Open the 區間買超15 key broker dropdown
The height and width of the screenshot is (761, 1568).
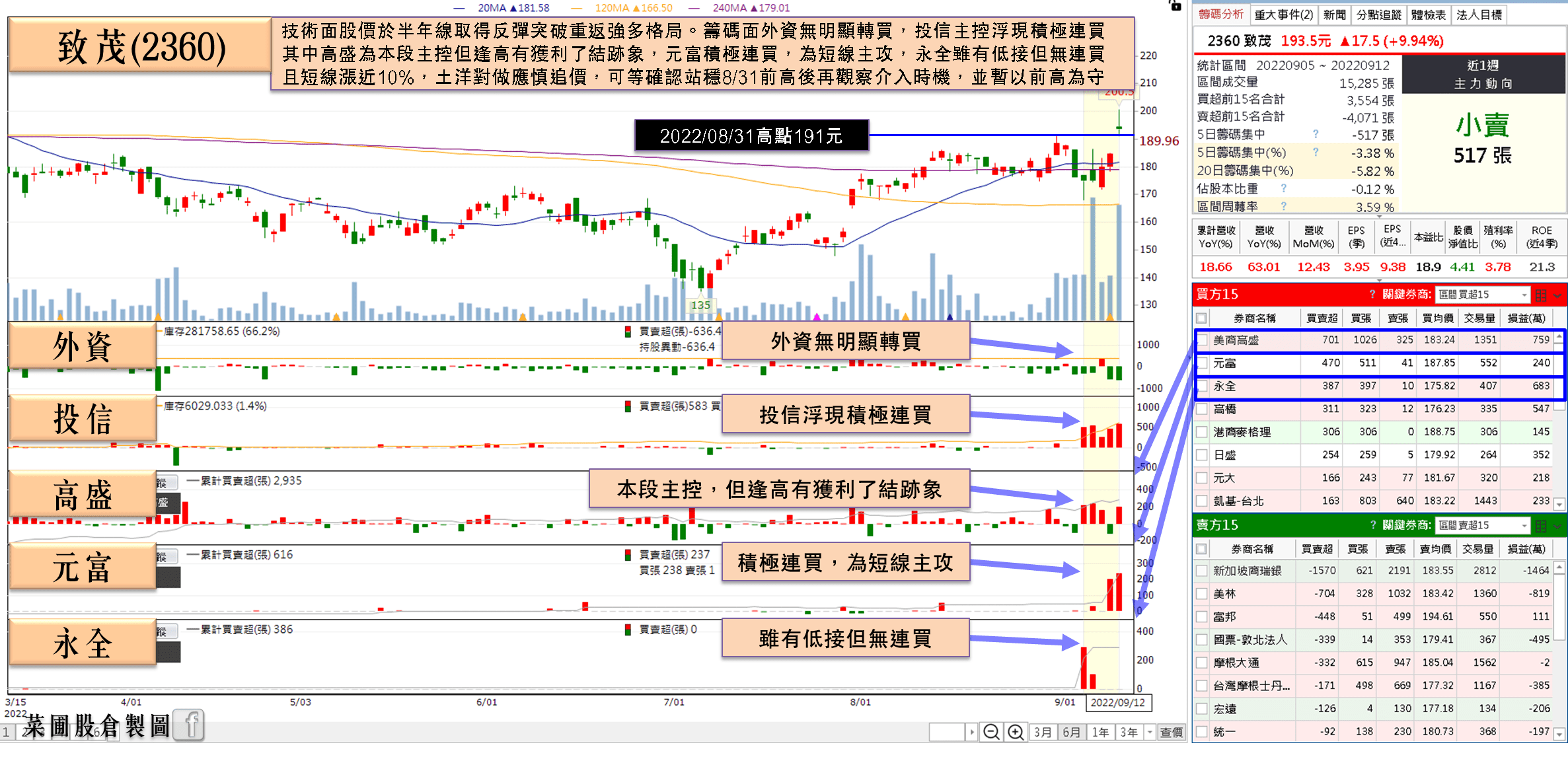(x=1483, y=295)
